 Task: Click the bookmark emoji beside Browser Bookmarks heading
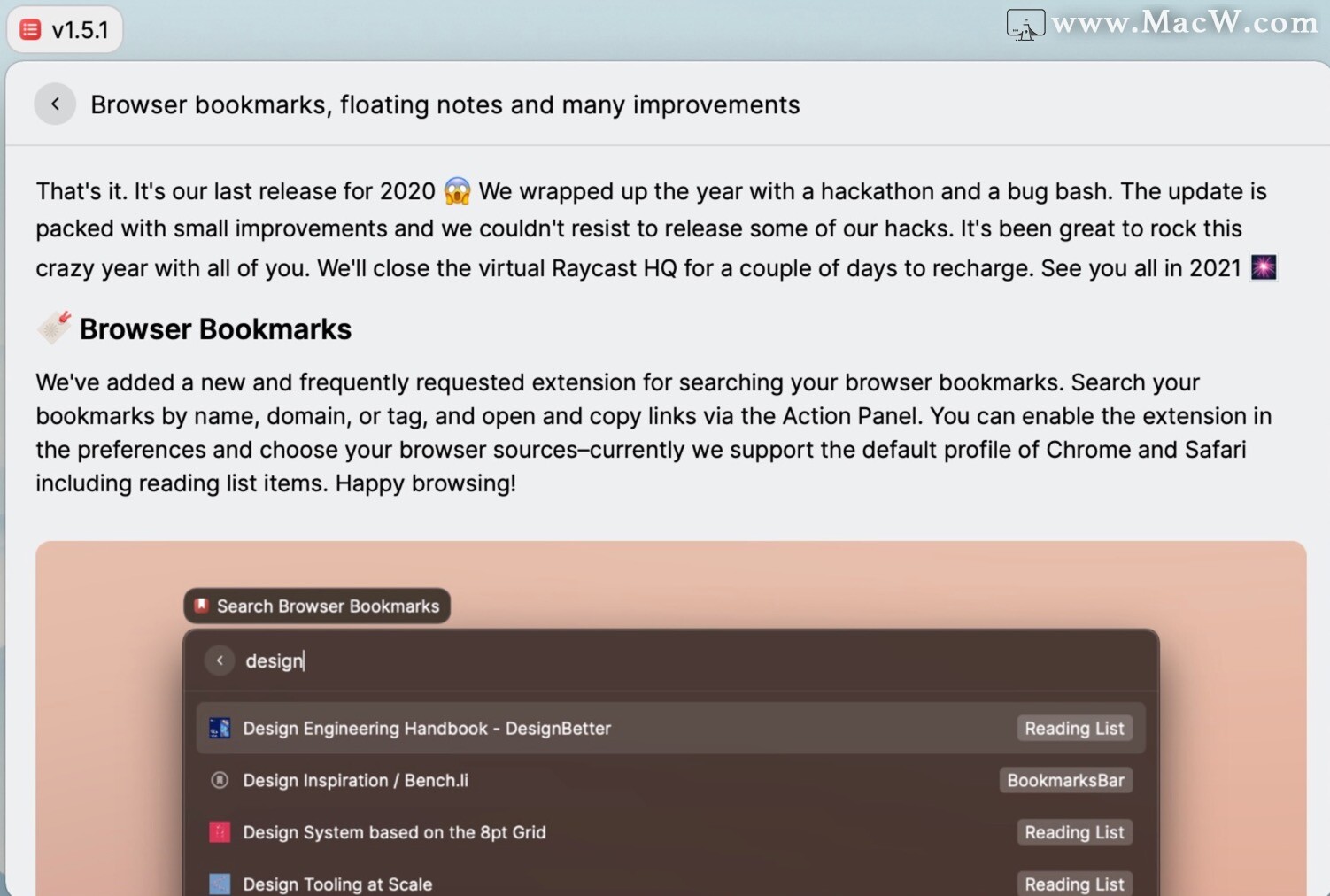(x=54, y=328)
